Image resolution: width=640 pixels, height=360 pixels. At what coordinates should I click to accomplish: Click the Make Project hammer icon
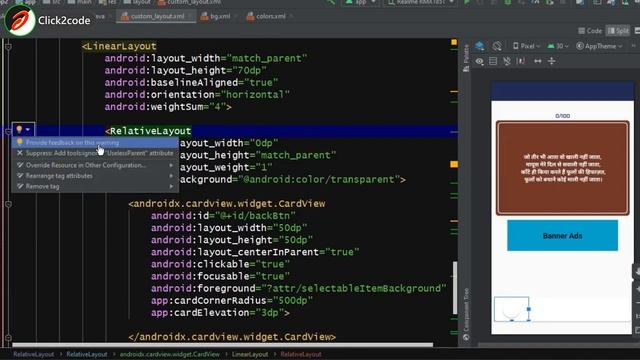[331, 2]
